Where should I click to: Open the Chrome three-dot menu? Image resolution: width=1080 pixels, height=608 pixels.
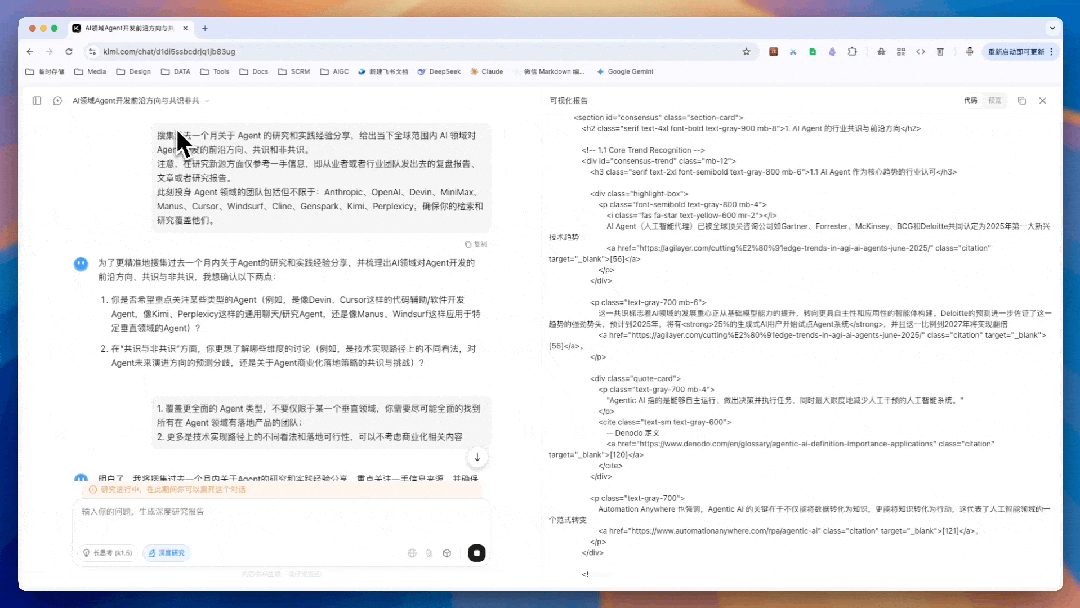(x=1052, y=52)
